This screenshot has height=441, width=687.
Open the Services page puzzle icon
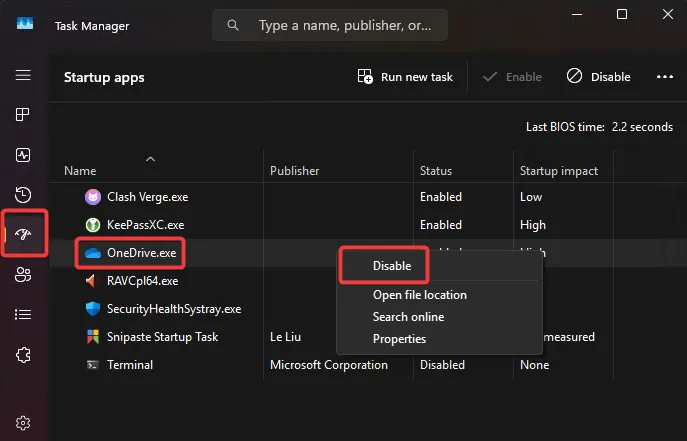(23, 355)
